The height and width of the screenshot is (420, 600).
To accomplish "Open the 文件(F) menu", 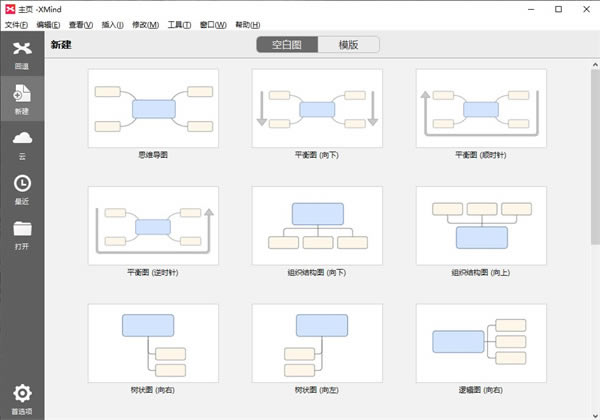I will click(x=17, y=24).
